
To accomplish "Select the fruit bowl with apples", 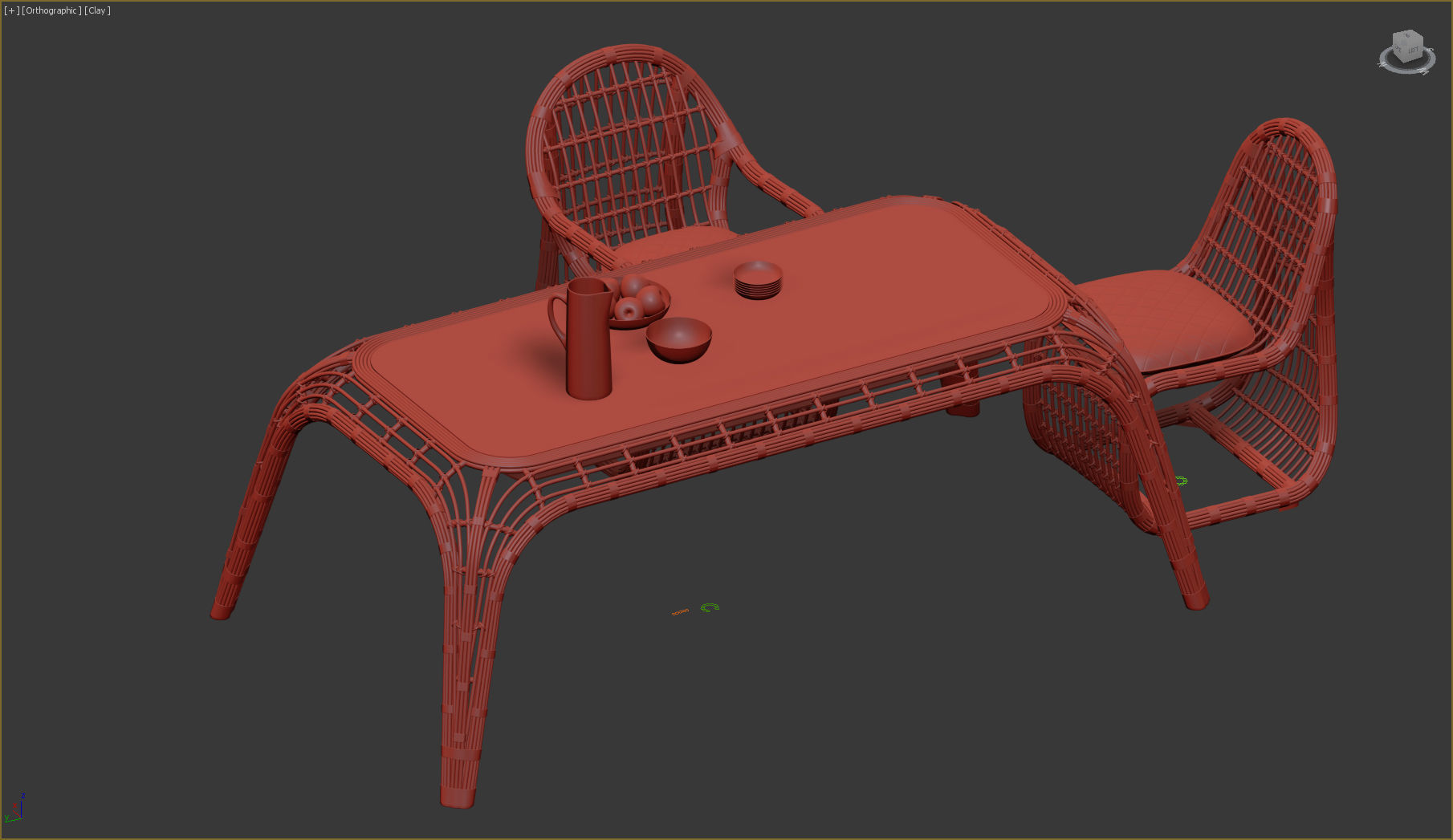I will click(640, 302).
